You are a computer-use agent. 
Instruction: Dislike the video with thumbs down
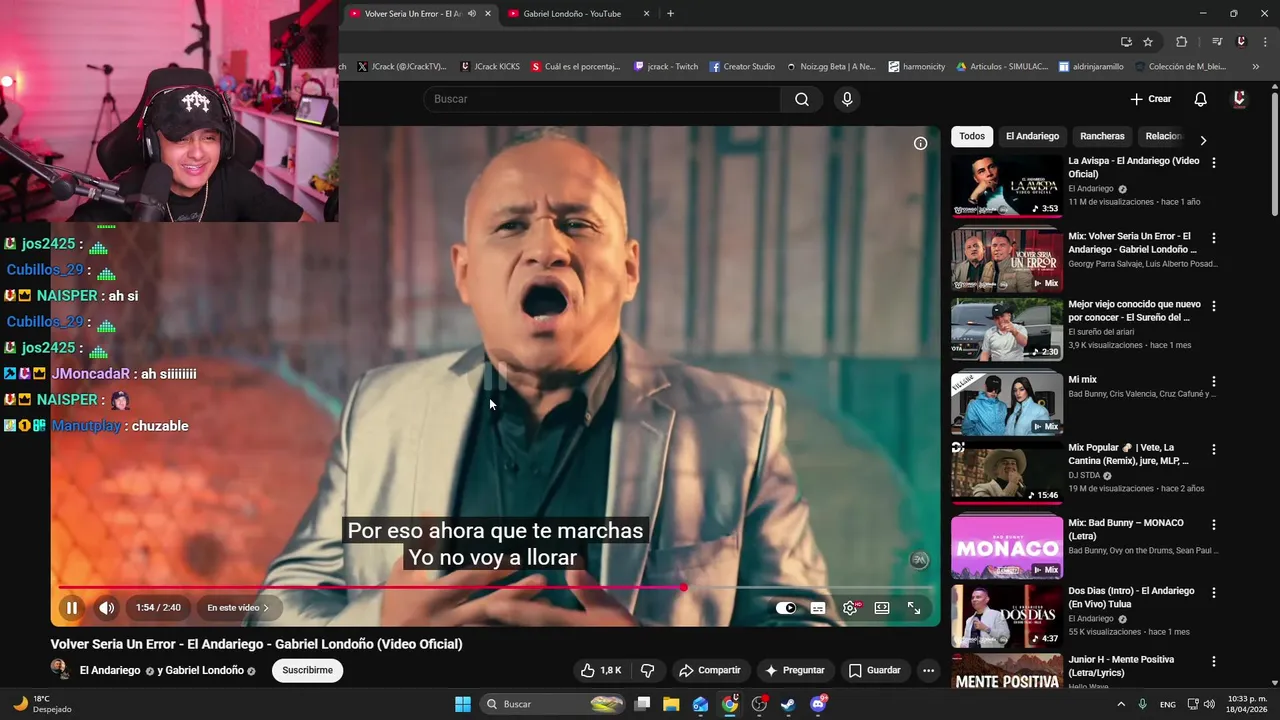[647, 670]
